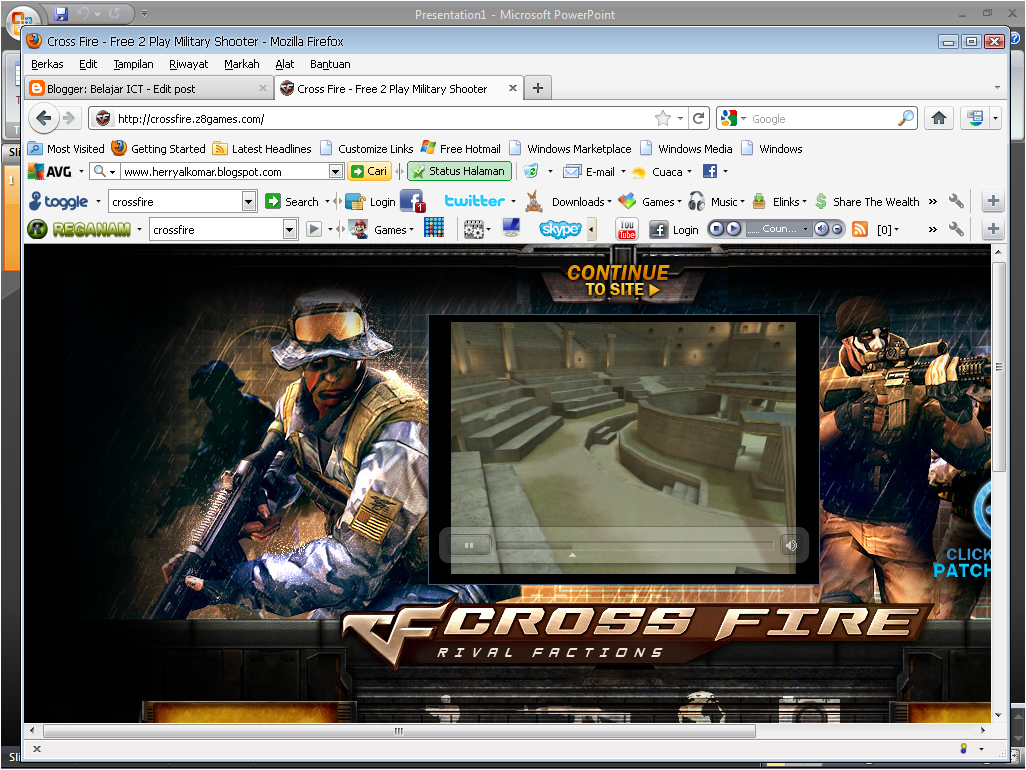Open Reganam toolbar wrench settings
Screen dimensions: 1026x770
coord(956,229)
